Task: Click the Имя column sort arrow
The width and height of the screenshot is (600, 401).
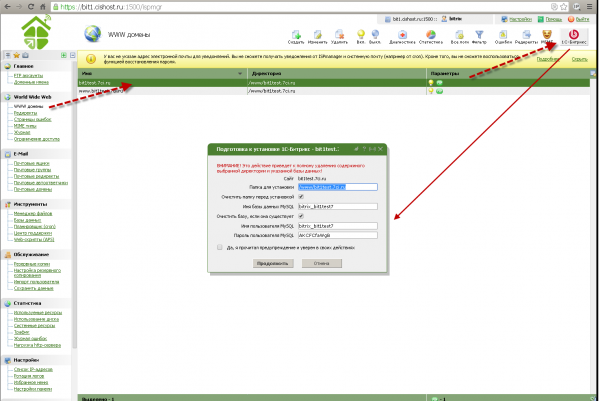Action: point(240,73)
